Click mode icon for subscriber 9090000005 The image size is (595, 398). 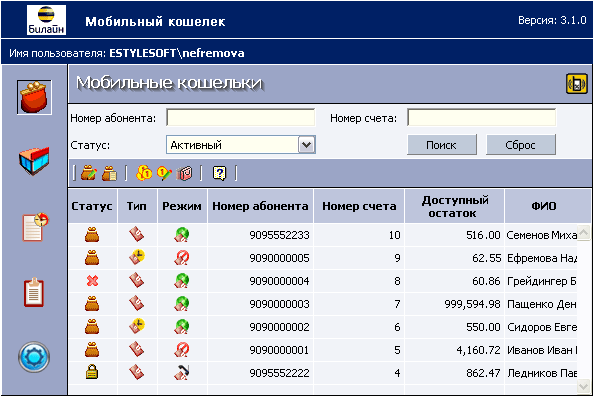(x=182, y=258)
